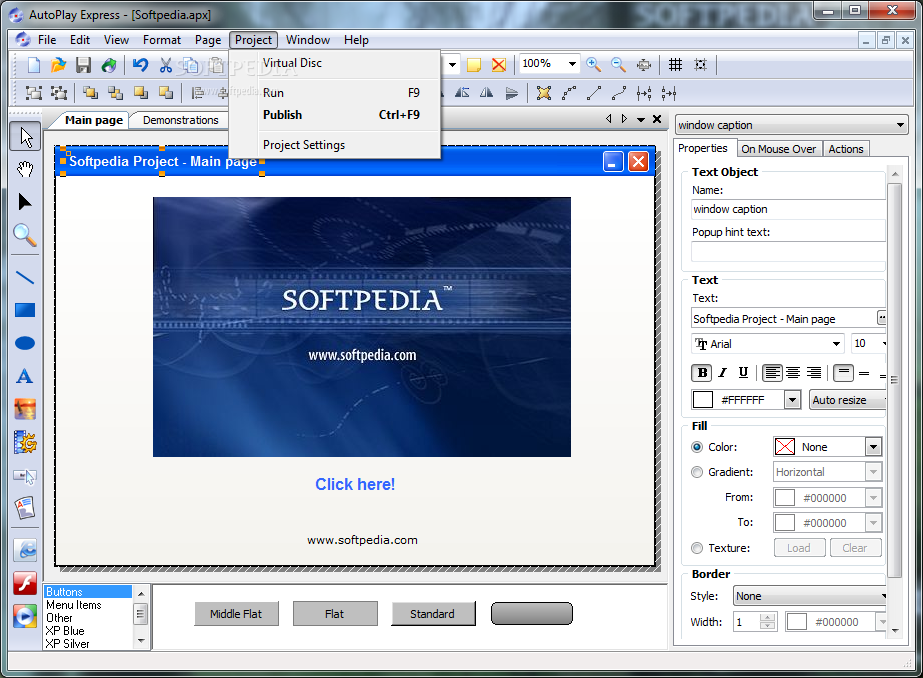Select the Line drawing tool
This screenshot has width=923, height=678.
(25, 277)
